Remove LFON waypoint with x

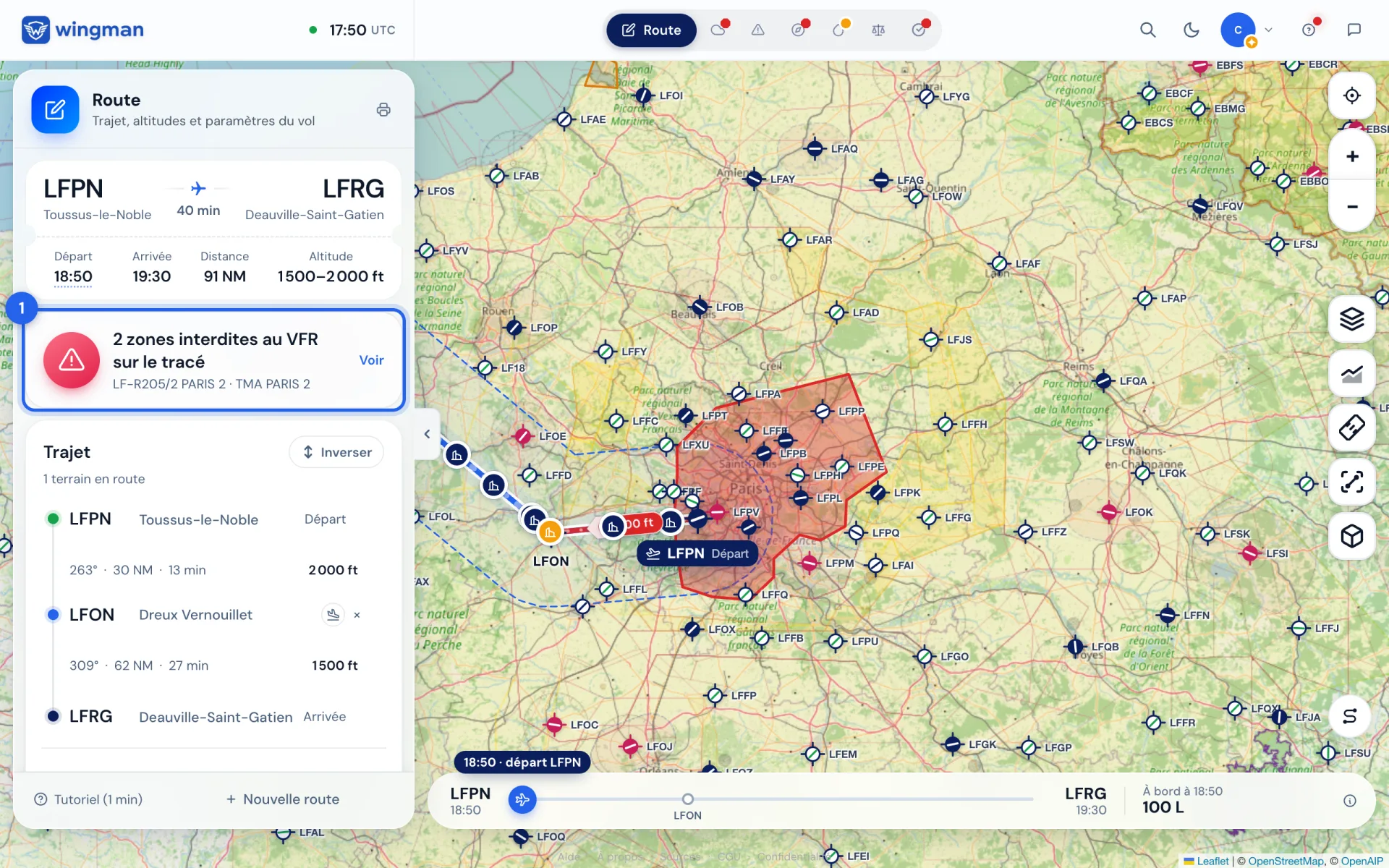coord(357,615)
